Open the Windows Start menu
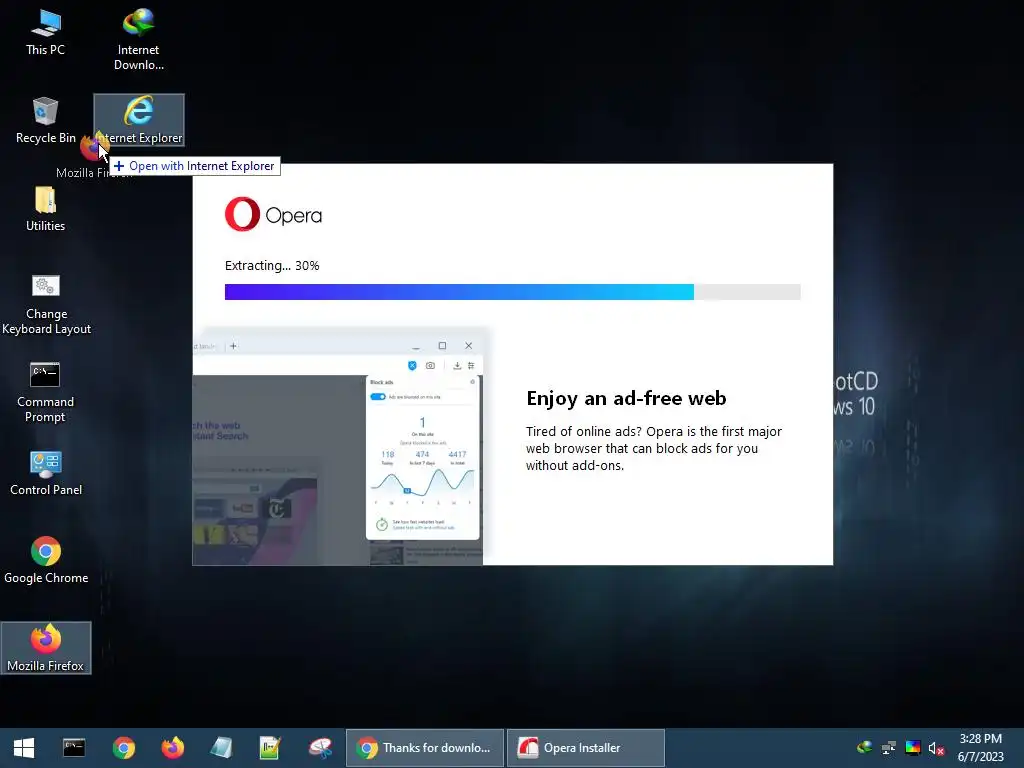This screenshot has height=768, width=1024. 24,748
